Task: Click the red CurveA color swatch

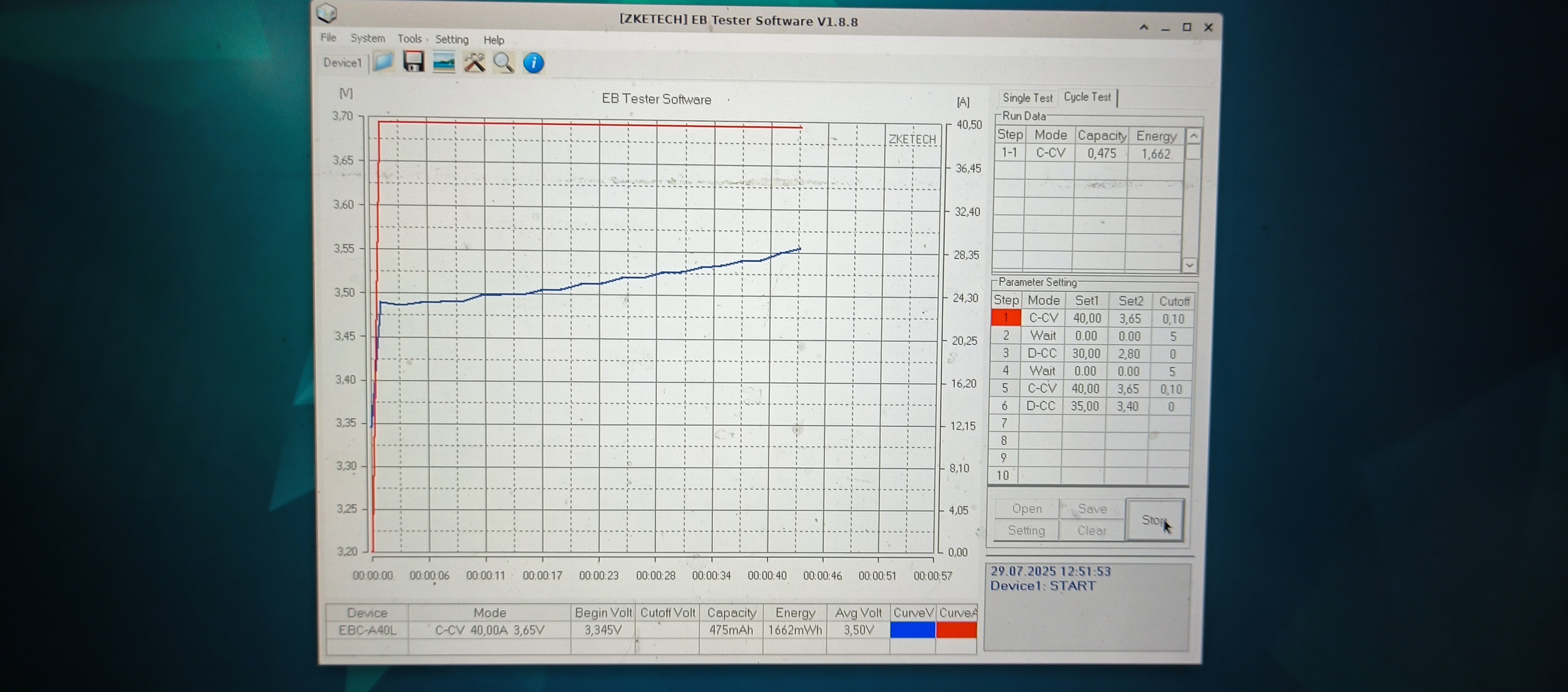Action: point(956,630)
